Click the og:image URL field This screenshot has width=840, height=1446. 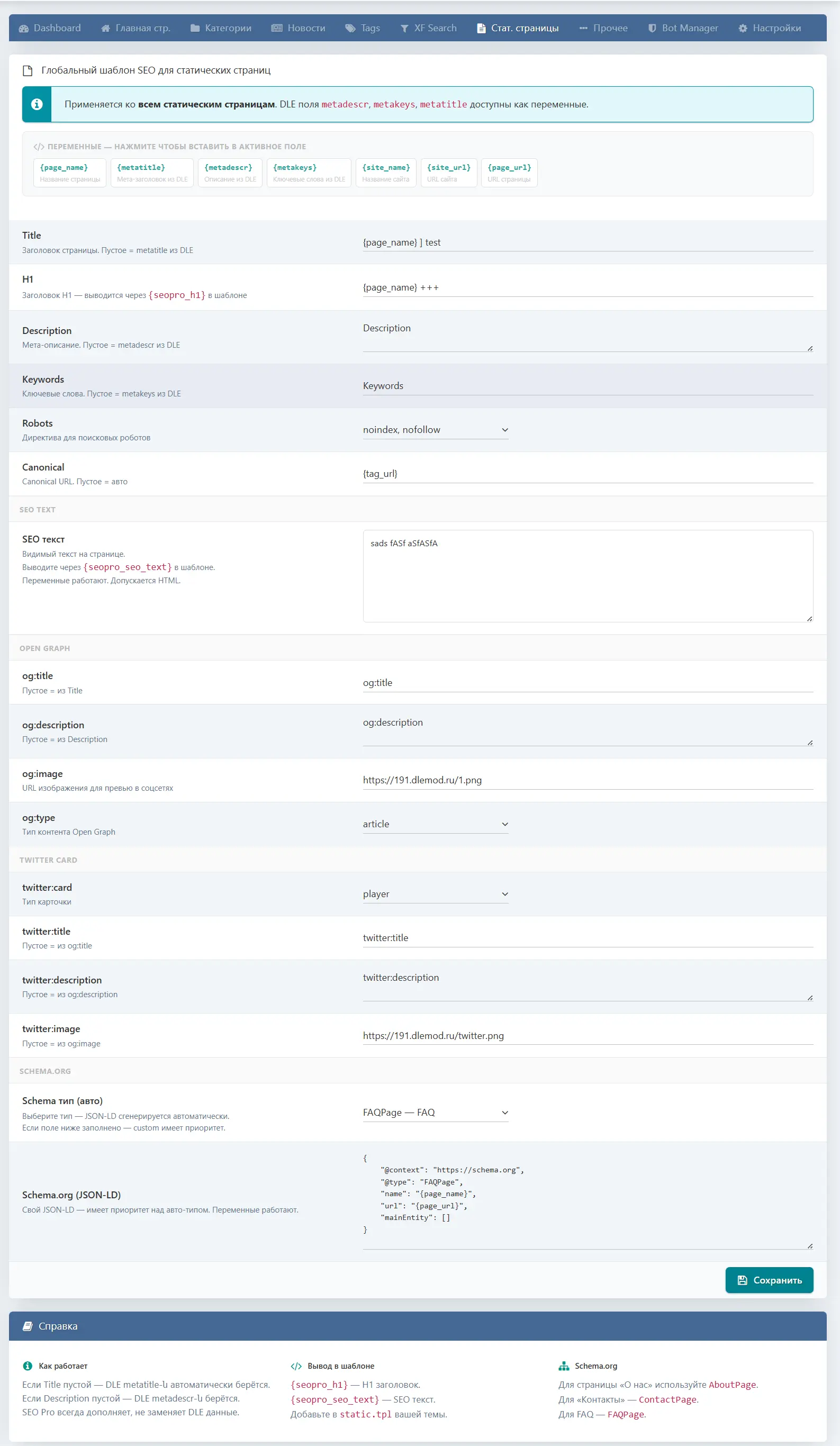[587, 780]
